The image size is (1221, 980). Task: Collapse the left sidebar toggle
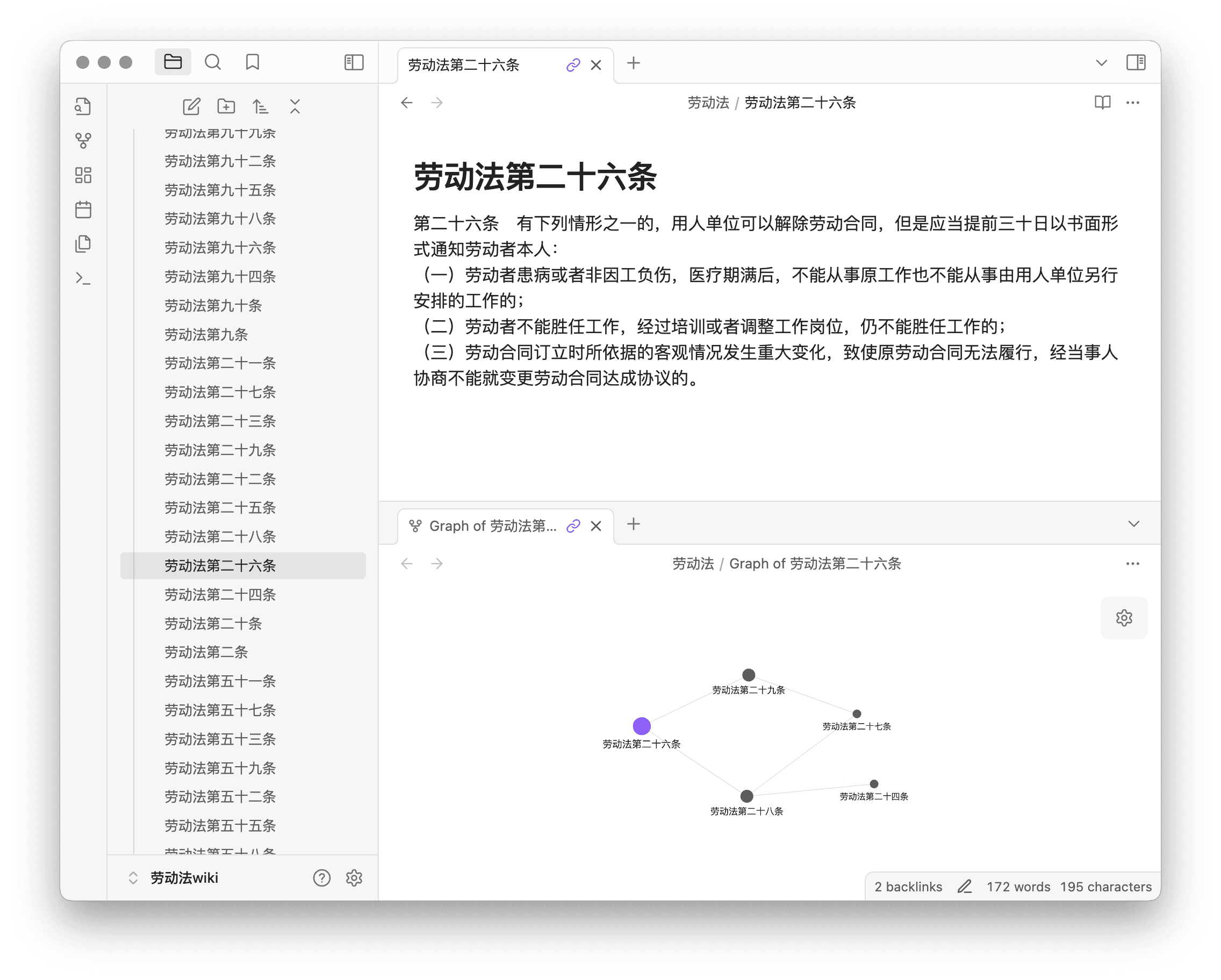tap(354, 62)
